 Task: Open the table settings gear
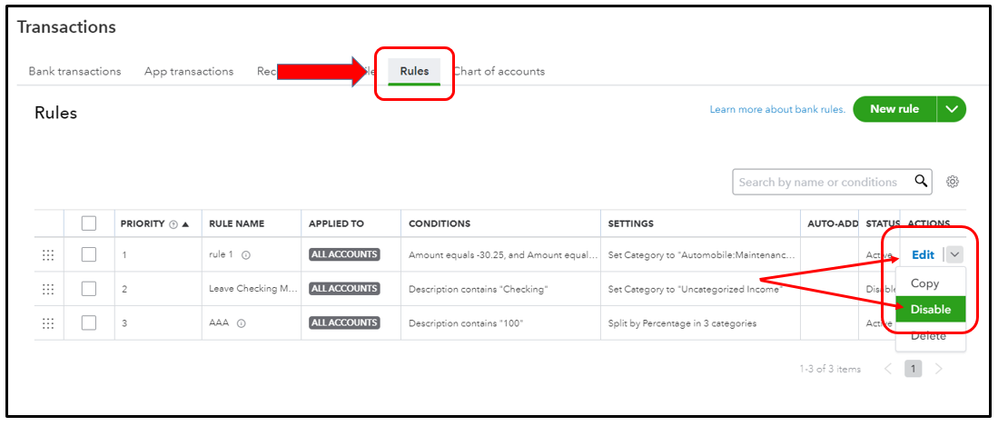click(953, 182)
